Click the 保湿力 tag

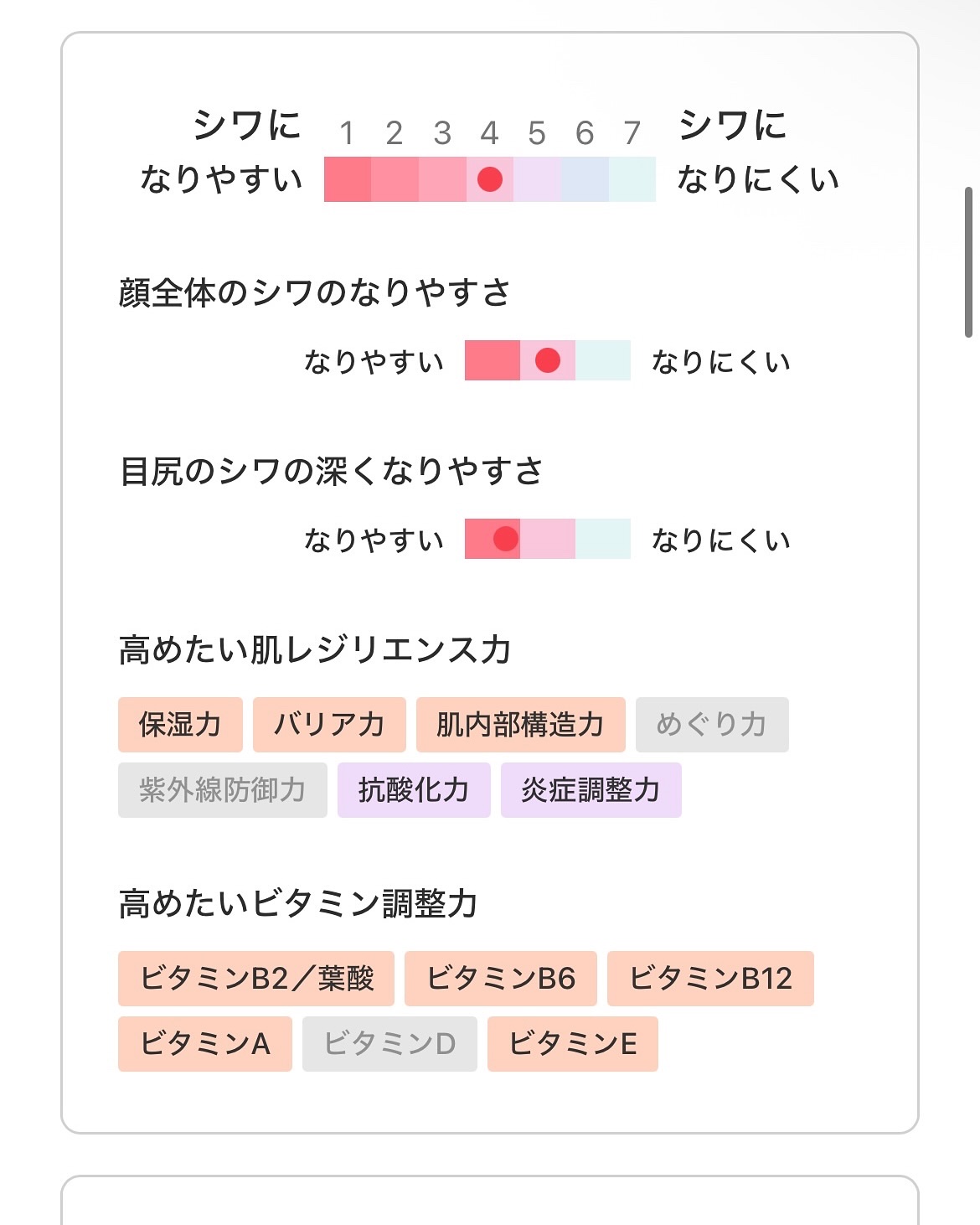180,725
